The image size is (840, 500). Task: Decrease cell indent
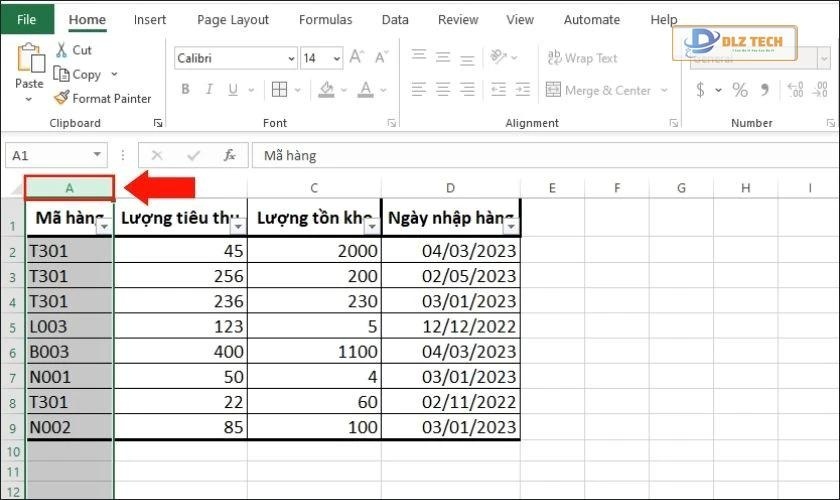[x=498, y=89]
